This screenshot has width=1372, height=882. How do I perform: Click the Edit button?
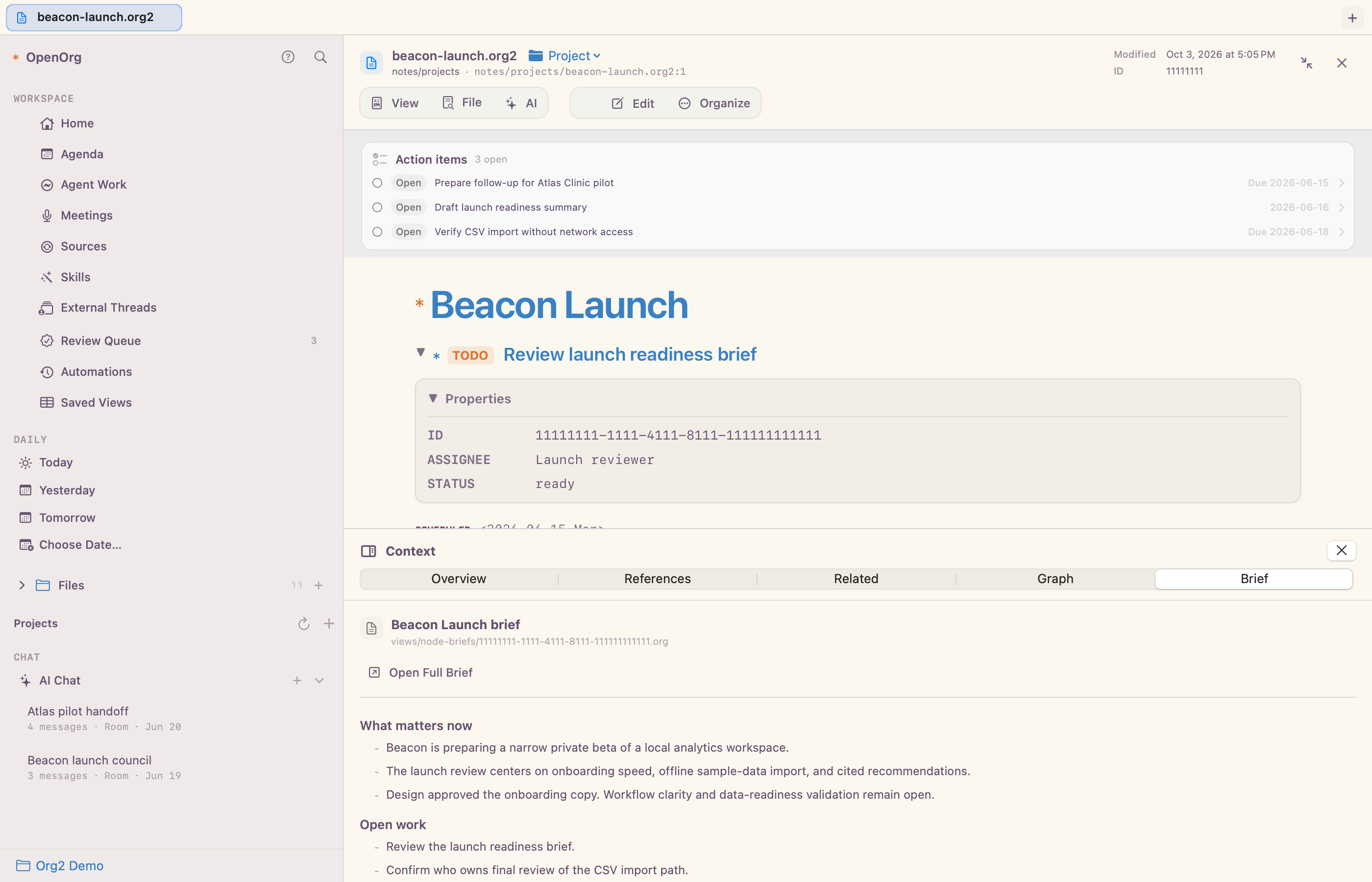click(x=633, y=103)
